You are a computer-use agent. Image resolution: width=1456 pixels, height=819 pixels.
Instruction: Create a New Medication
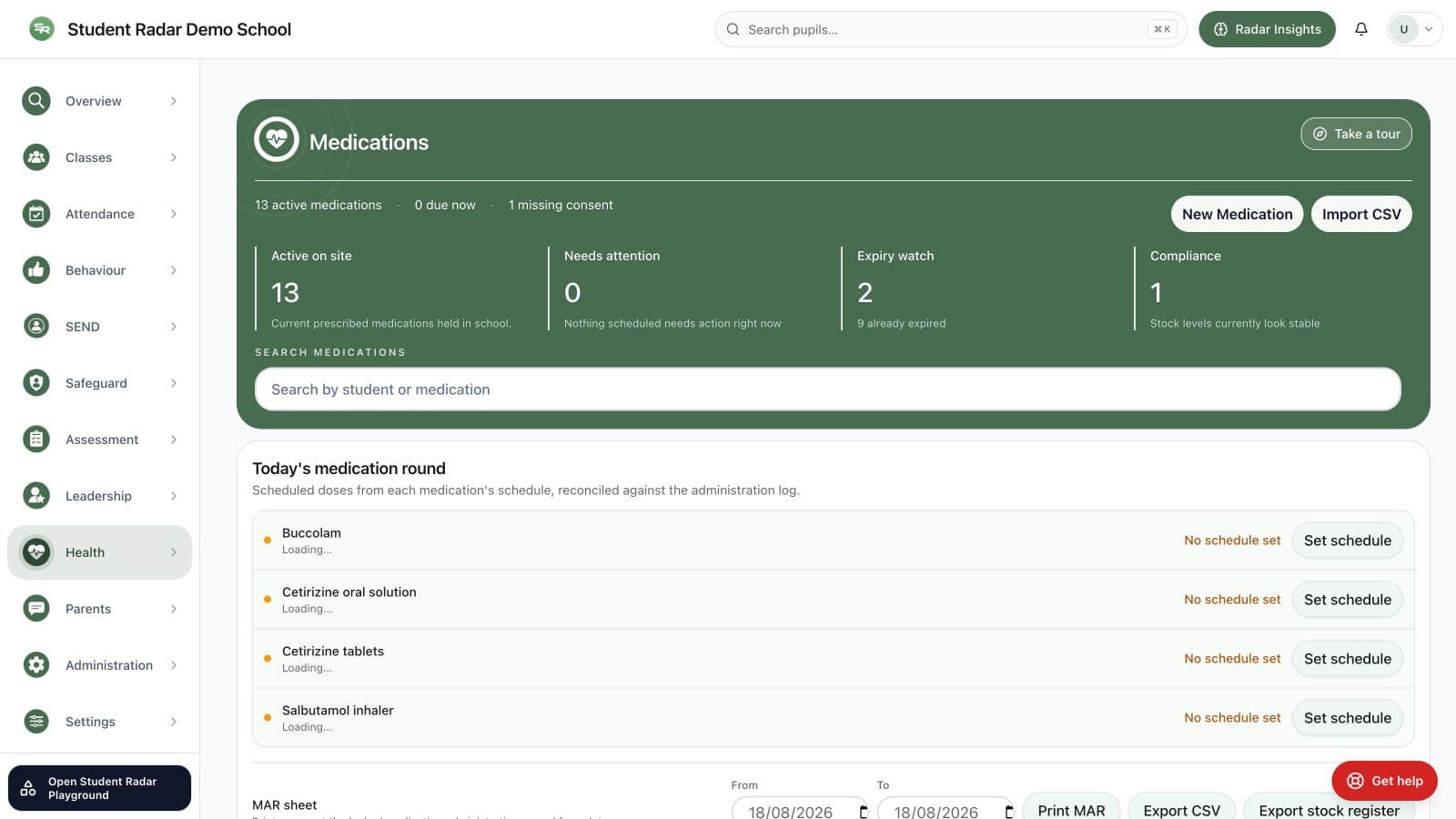[x=1237, y=214]
